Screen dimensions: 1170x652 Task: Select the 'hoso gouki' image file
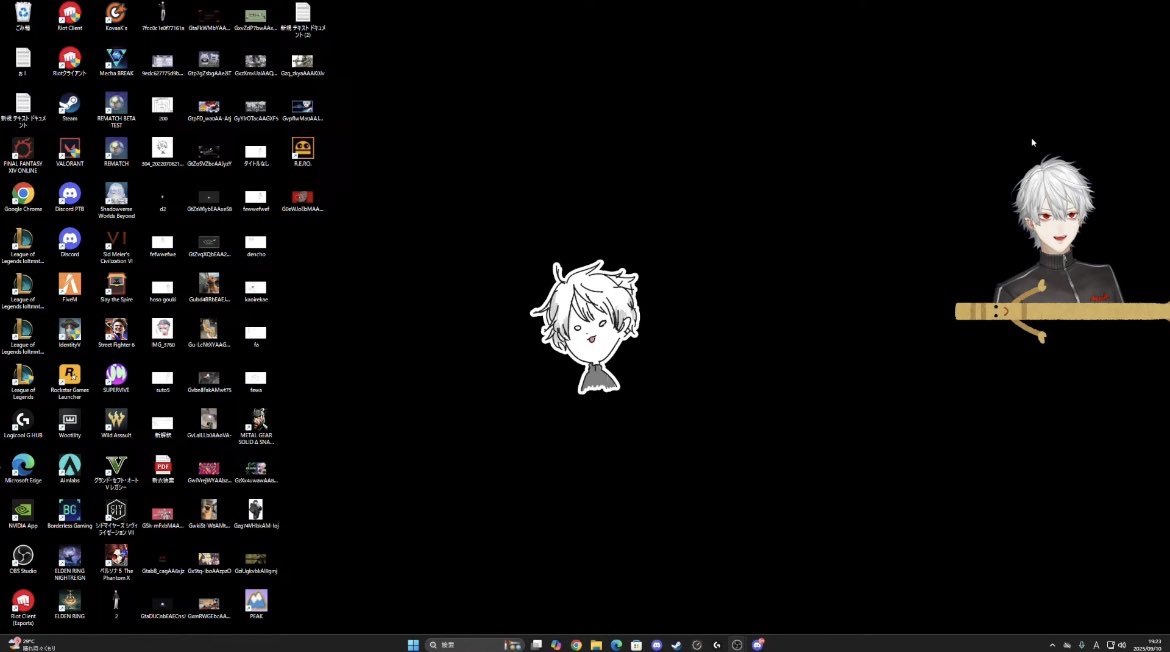point(163,290)
